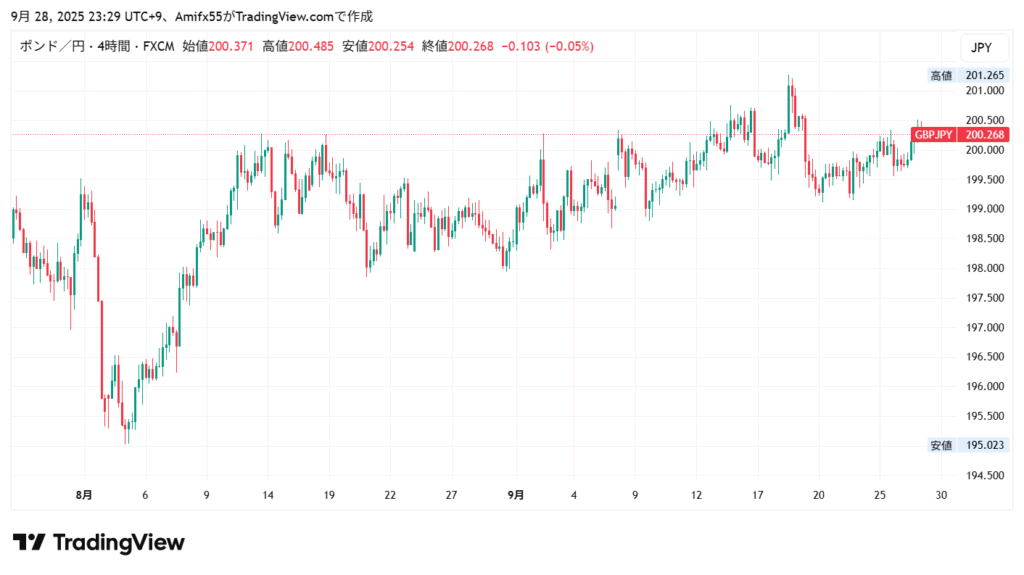Click the TradingView logo icon
The height and width of the screenshot is (575, 1024).
pos(29,542)
